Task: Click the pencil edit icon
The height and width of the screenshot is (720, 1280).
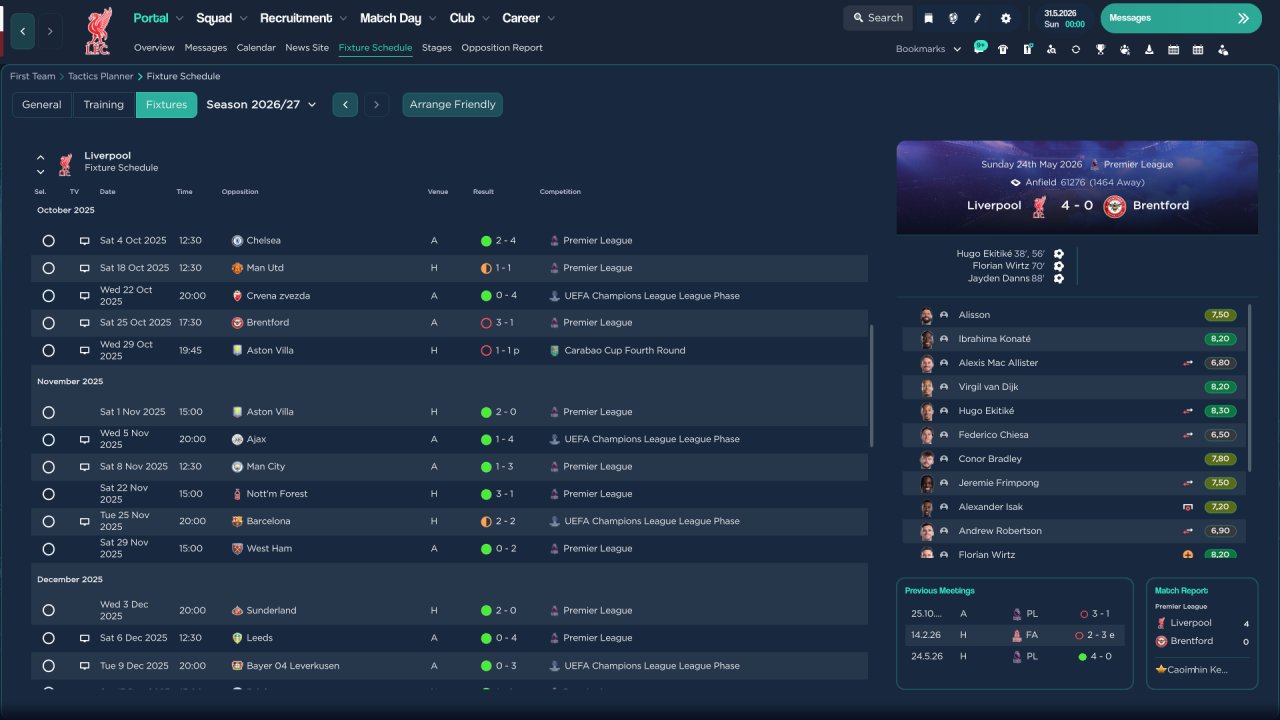Action: click(978, 18)
